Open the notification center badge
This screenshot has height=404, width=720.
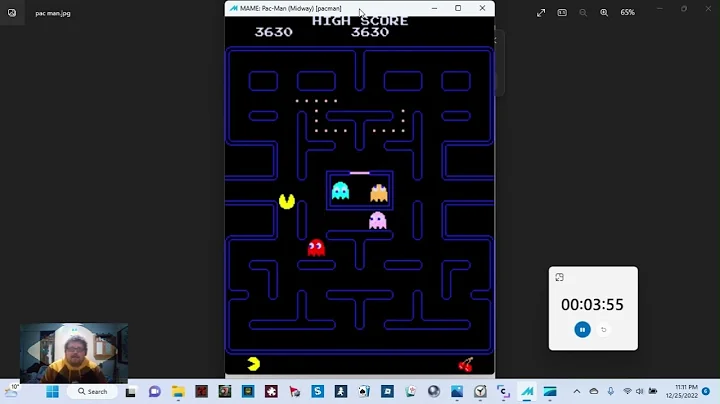tap(706, 392)
